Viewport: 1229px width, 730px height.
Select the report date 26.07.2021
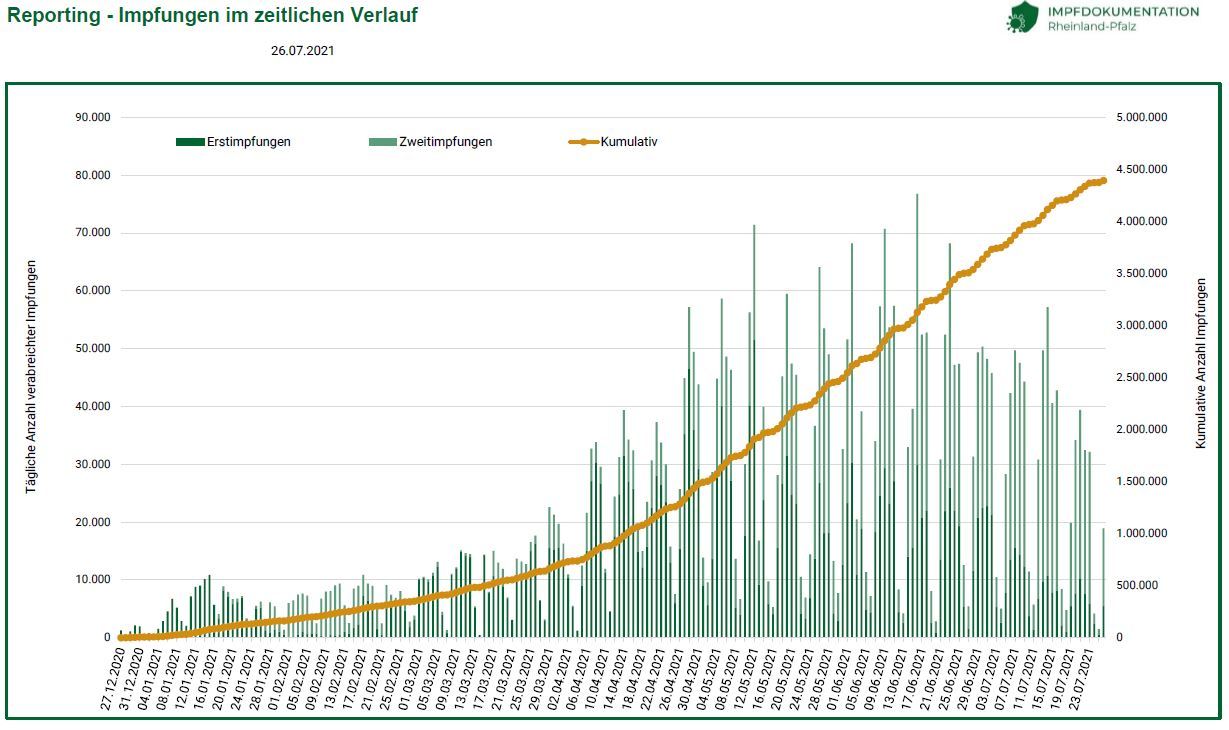pos(302,51)
